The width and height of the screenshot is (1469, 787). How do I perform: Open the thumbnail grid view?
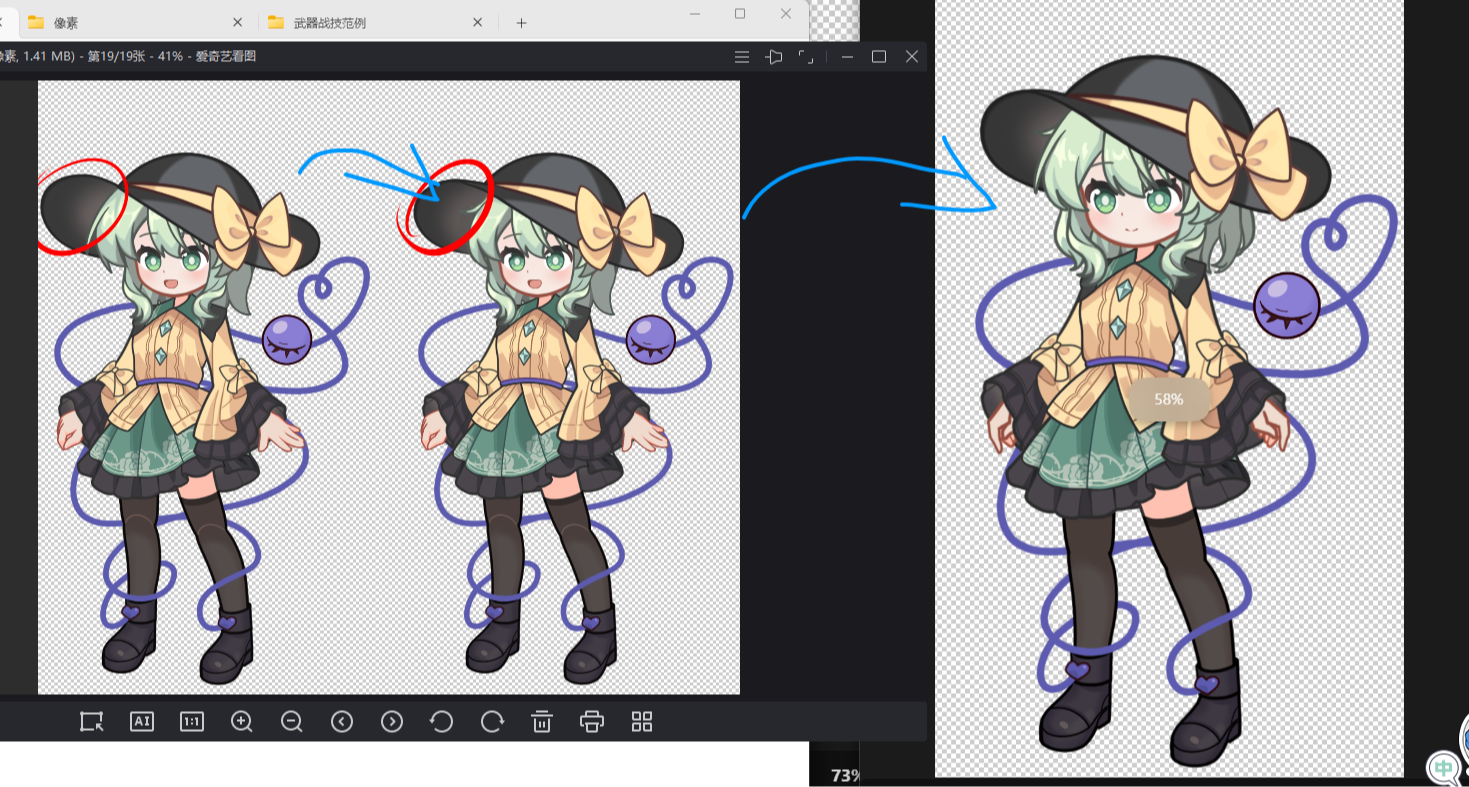coord(642,721)
